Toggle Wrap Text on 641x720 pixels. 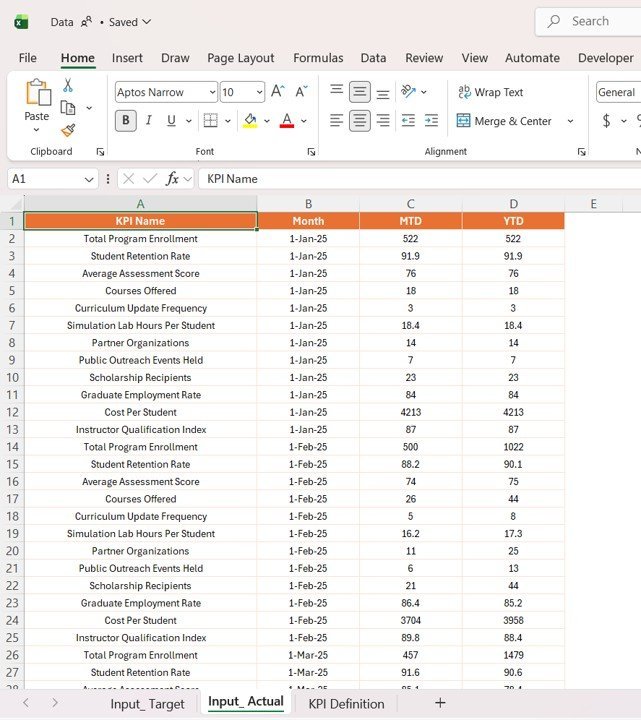[x=490, y=92]
